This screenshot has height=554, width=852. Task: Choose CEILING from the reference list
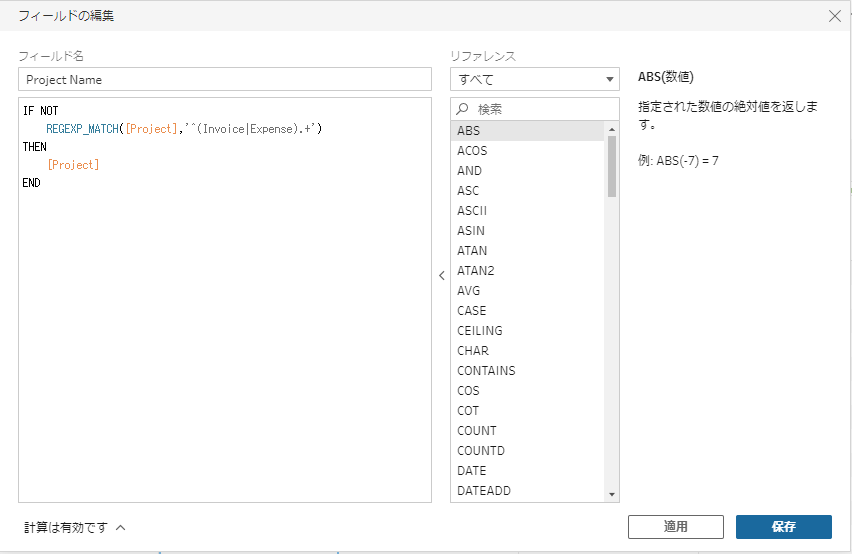click(x=480, y=331)
